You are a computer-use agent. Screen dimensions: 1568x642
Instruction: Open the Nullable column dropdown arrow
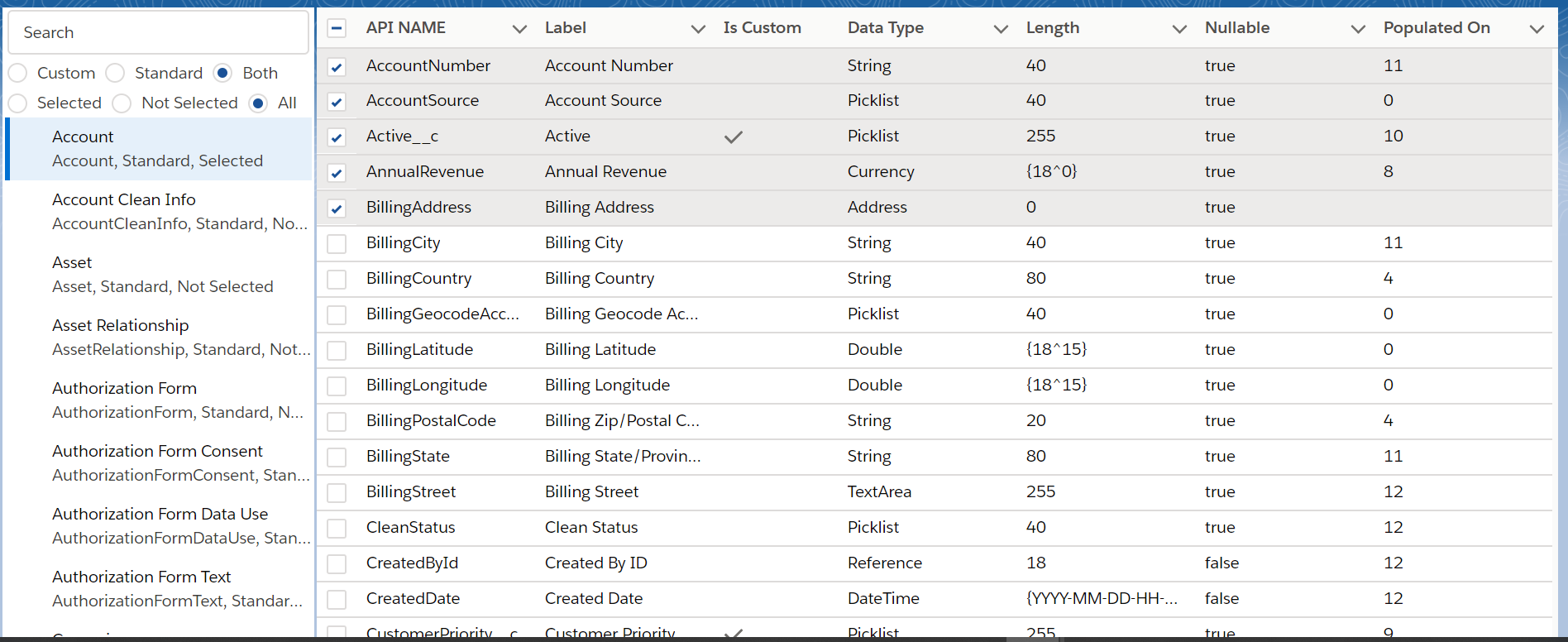[x=1358, y=29]
